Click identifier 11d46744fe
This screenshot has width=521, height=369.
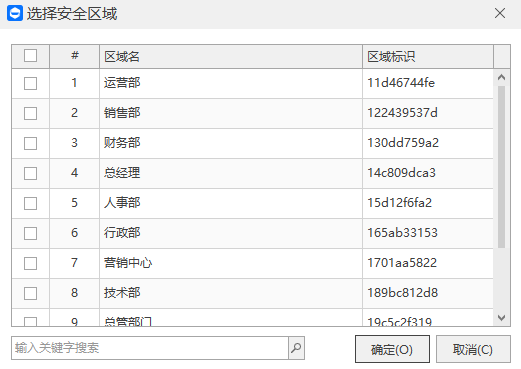click(401, 83)
